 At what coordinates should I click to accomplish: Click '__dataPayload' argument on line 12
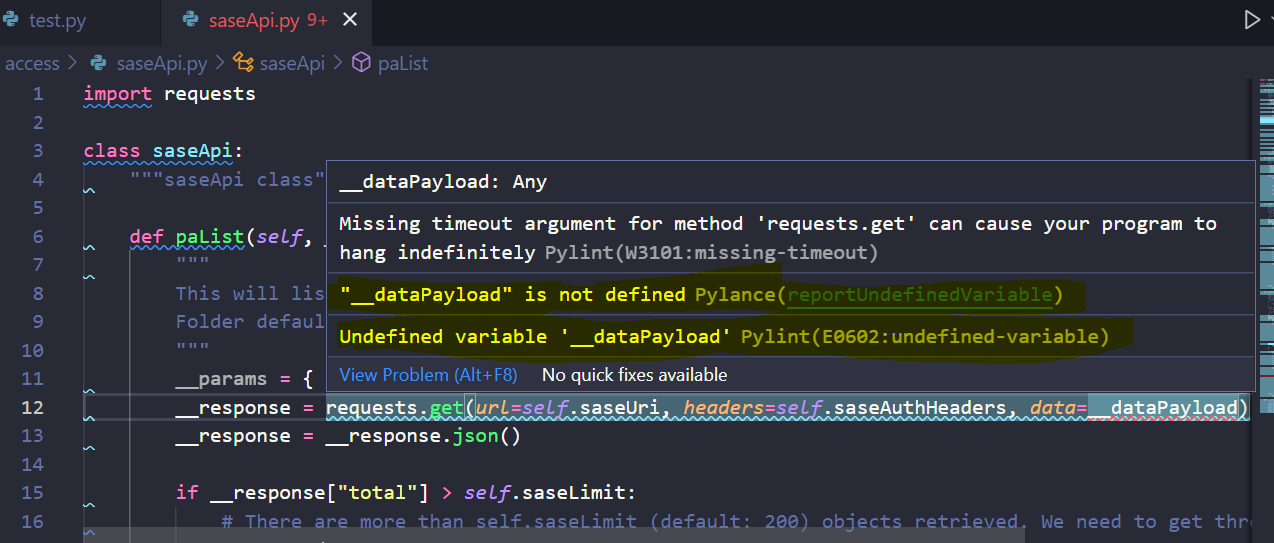(x=1163, y=407)
